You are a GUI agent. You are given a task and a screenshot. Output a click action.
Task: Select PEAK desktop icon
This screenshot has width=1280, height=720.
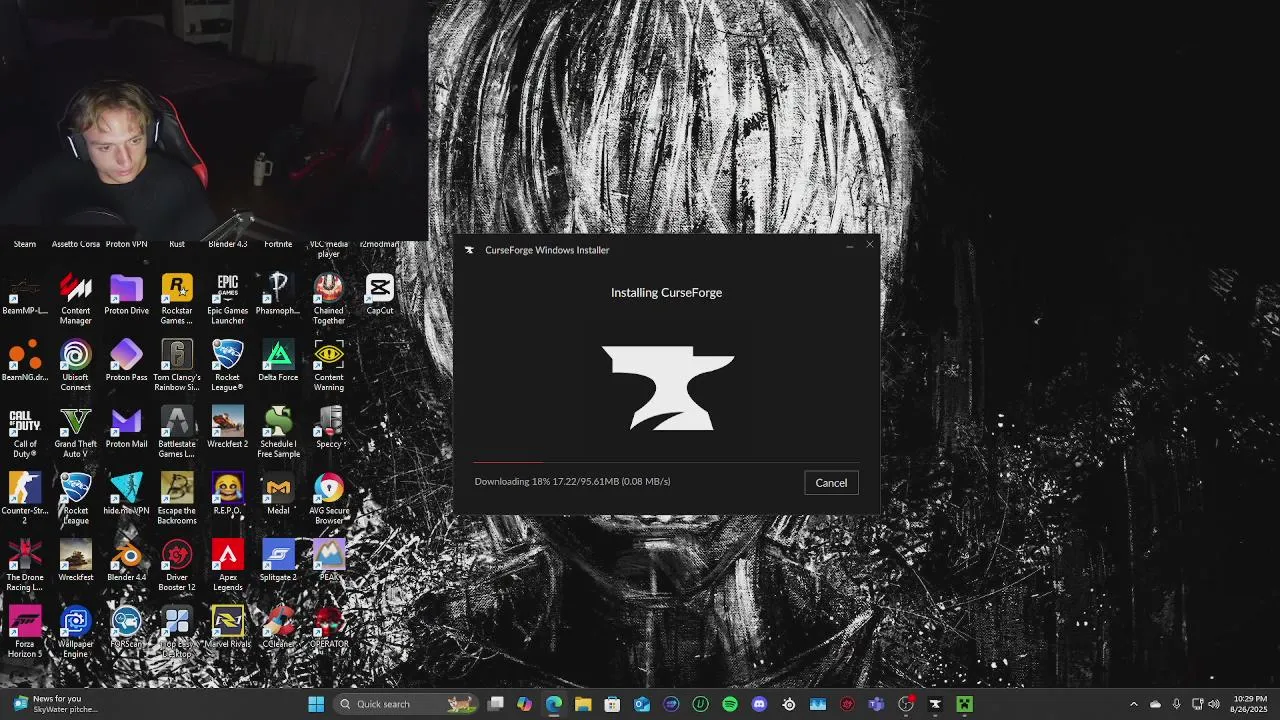[x=329, y=562]
